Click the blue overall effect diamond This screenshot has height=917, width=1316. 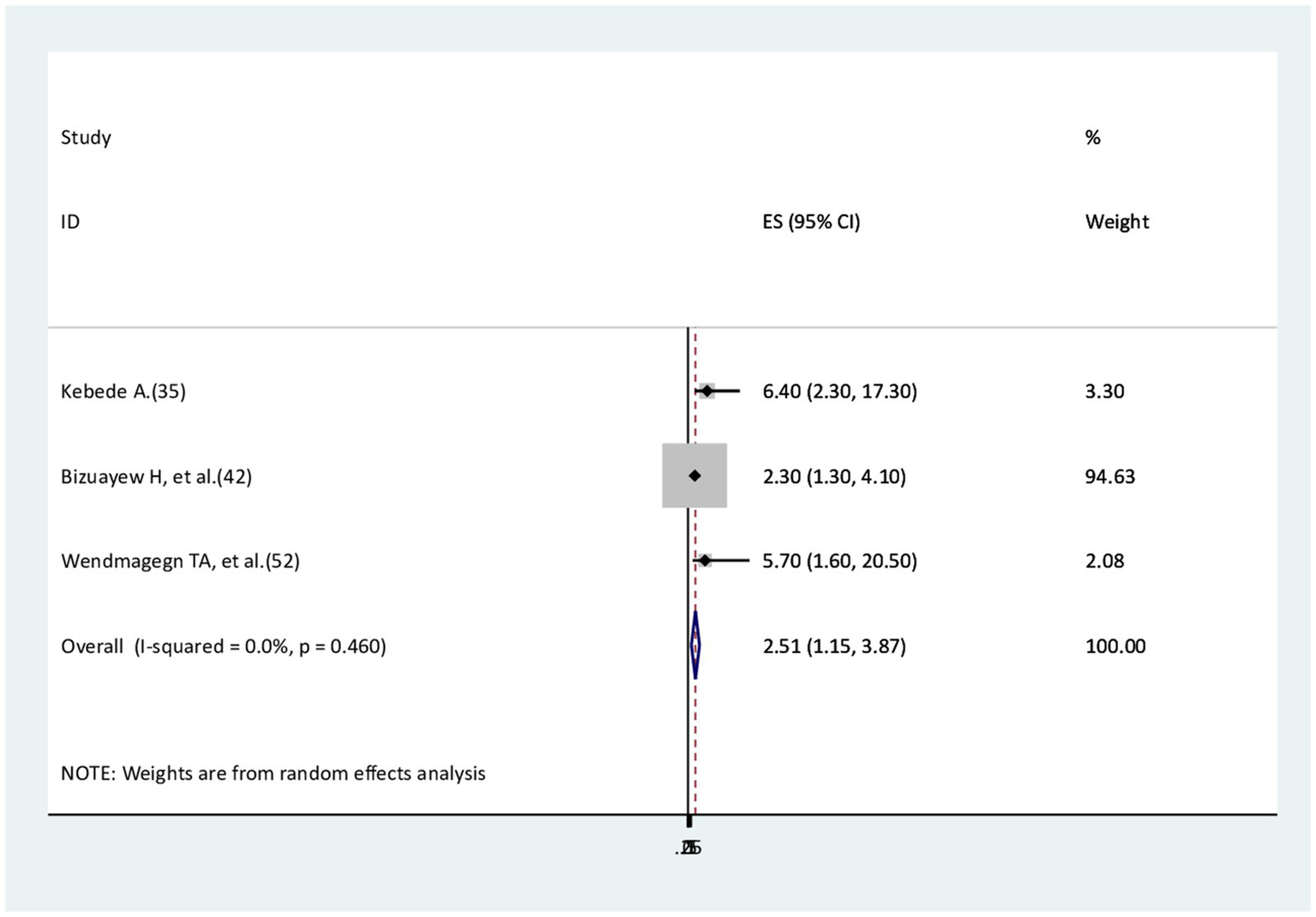pyautogui.click(x=695, y=645)
